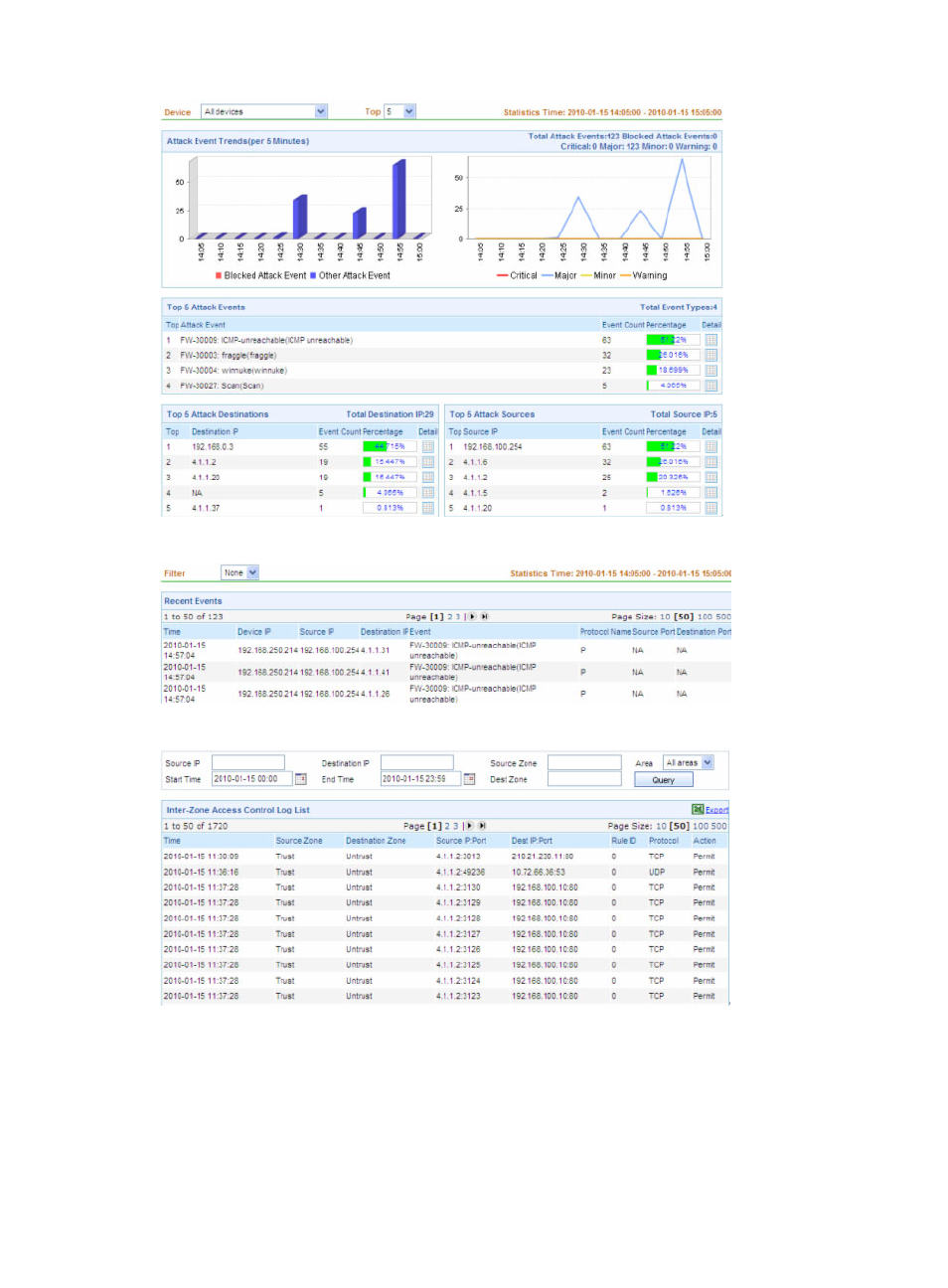
Task: Open detail icon for FW-30003 fraggle event
Action: (711, 355)
